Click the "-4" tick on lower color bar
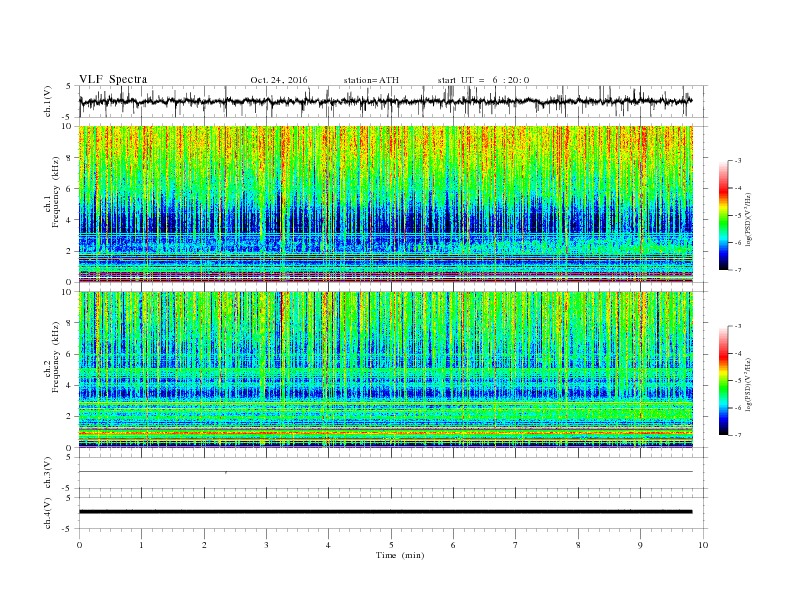Image resolution: width=792 pixels, height=612 pixels. coord(737,353)
